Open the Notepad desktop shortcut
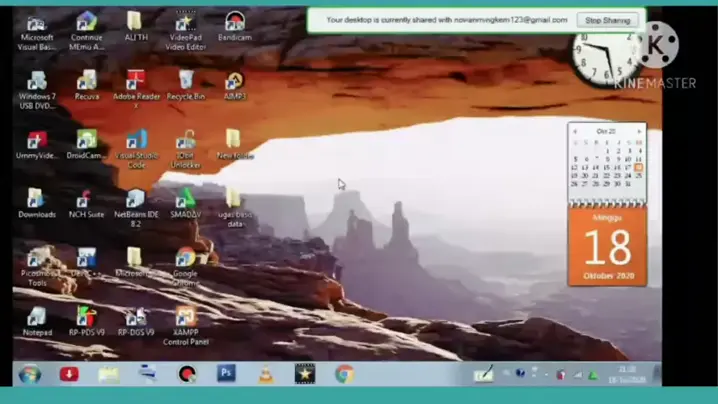 [x=37, y=318]
